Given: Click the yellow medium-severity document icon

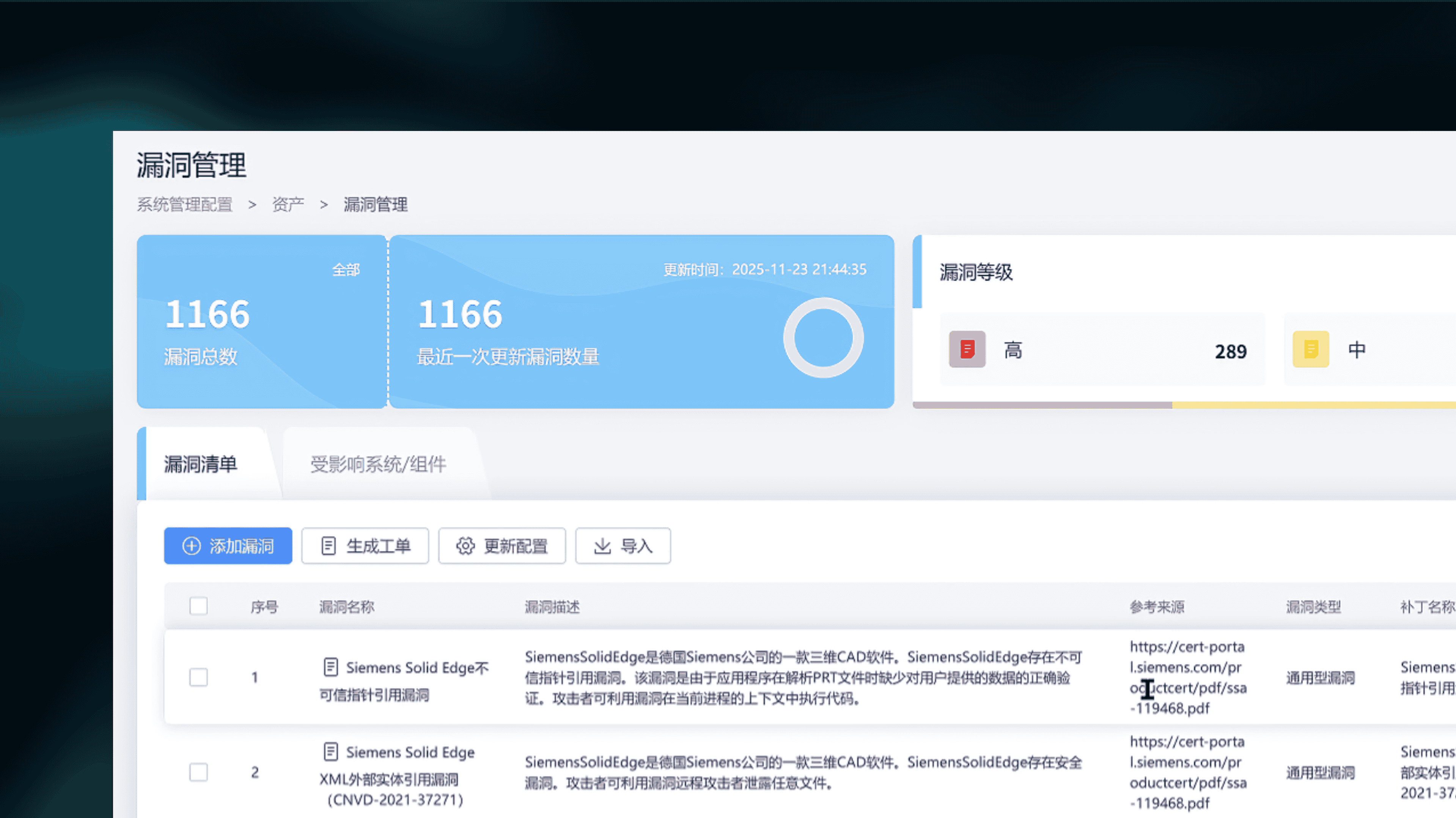Looking at the screenshot, I should pyautogui.click(x=1311, y=350).
